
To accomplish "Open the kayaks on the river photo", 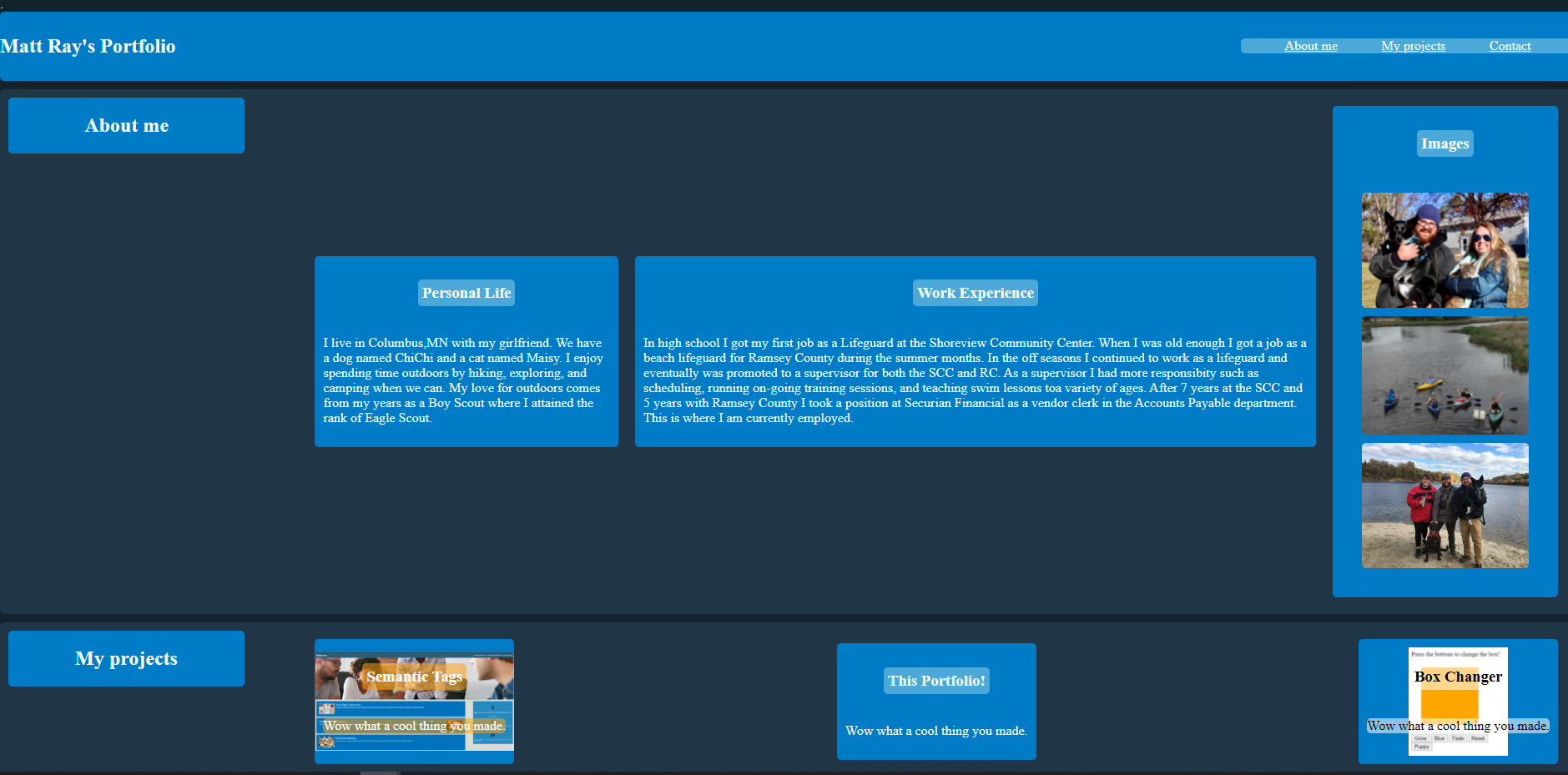I will click(x=1444, y=375).
